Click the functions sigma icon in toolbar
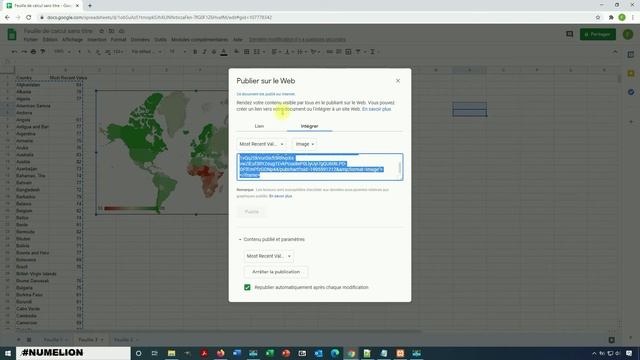This screenshot has width=640, height=360. [x=373, y=52]
